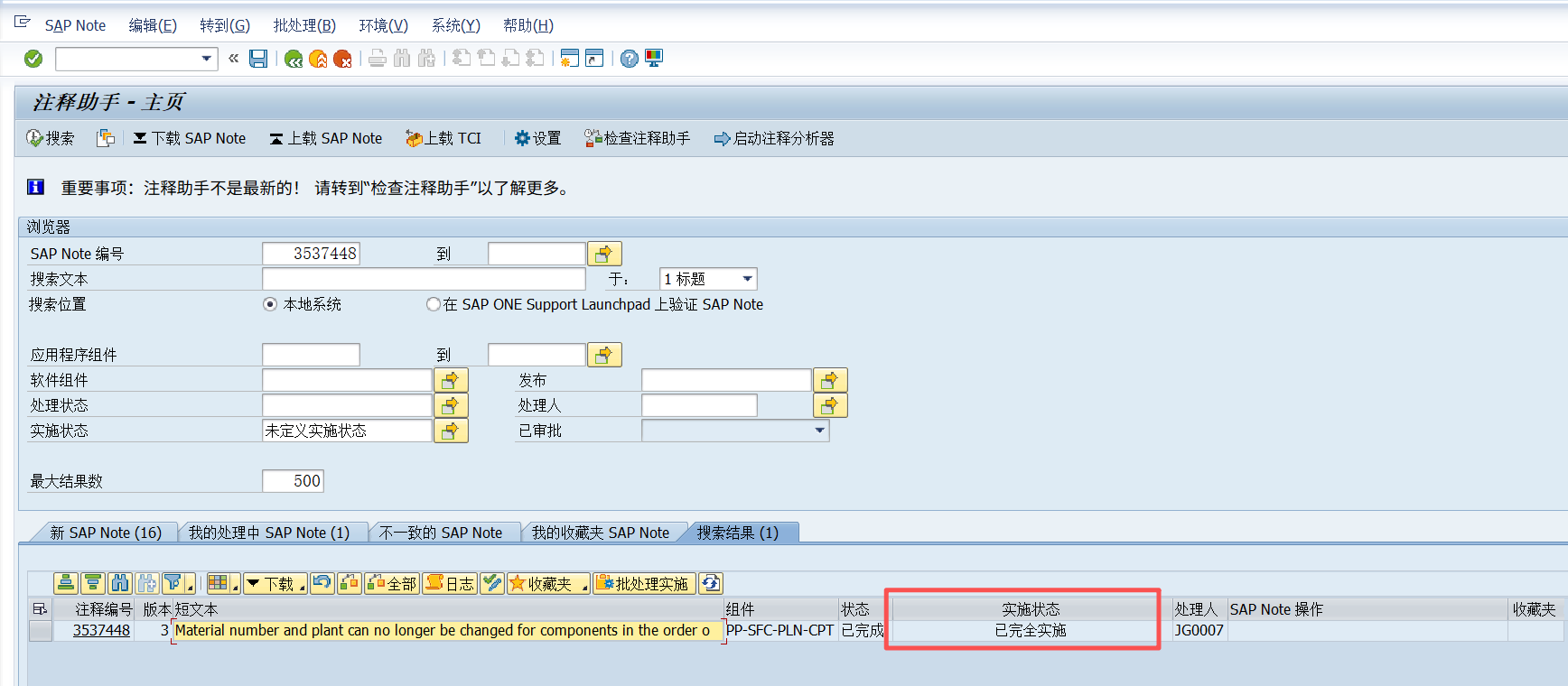Open note link 3537448 in results
The image size is (1568, 686).
tap(101, 630)
